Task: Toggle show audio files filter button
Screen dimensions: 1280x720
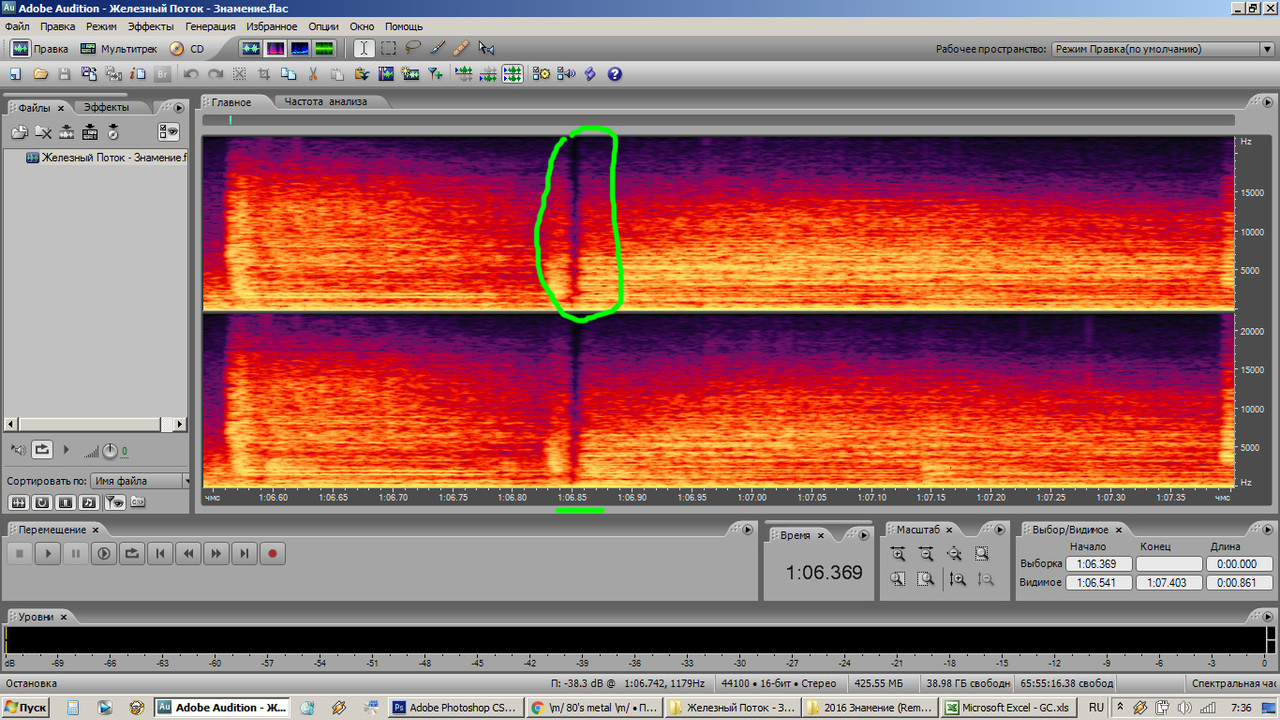Action: (19, 502)
